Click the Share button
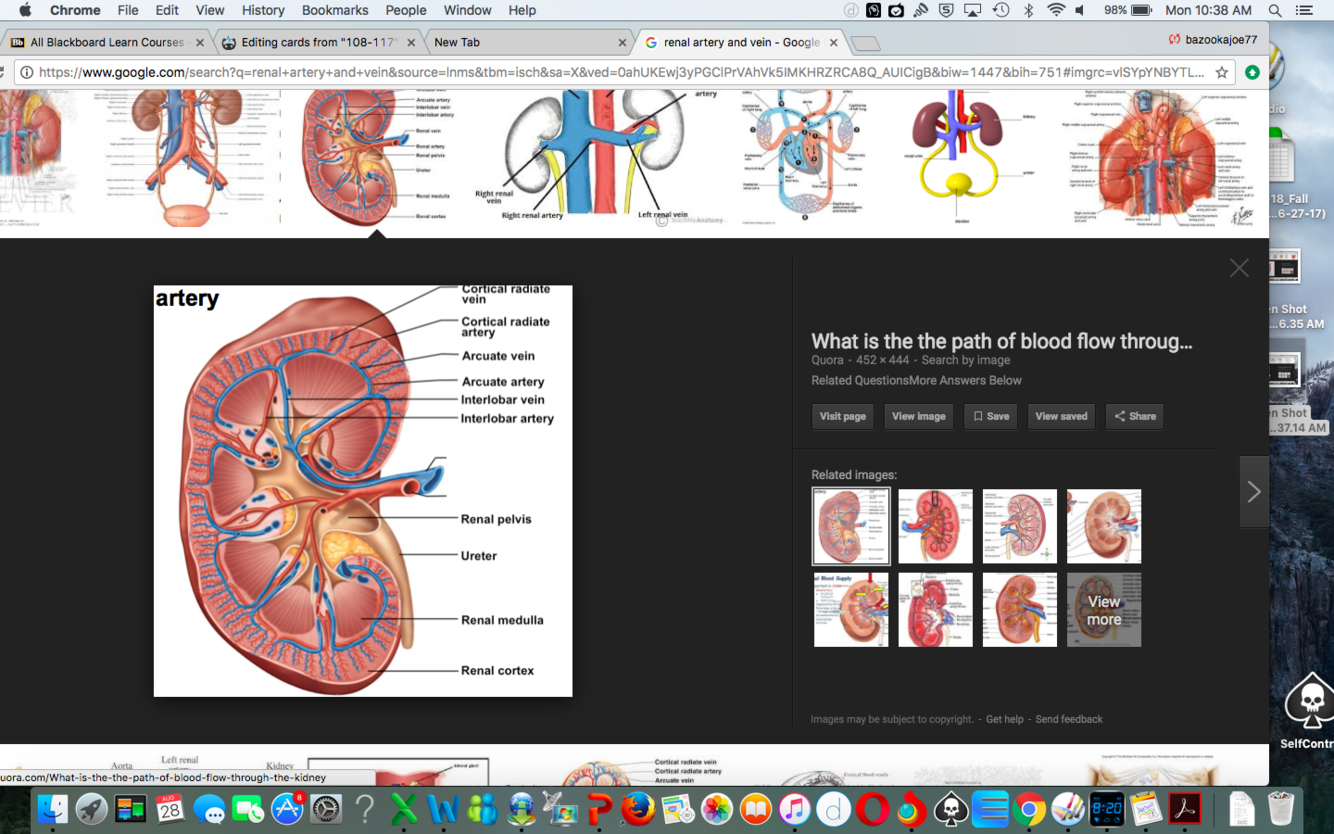Screen dimensions: 1334x834 pyautogui.click(x=1135, y=416)
